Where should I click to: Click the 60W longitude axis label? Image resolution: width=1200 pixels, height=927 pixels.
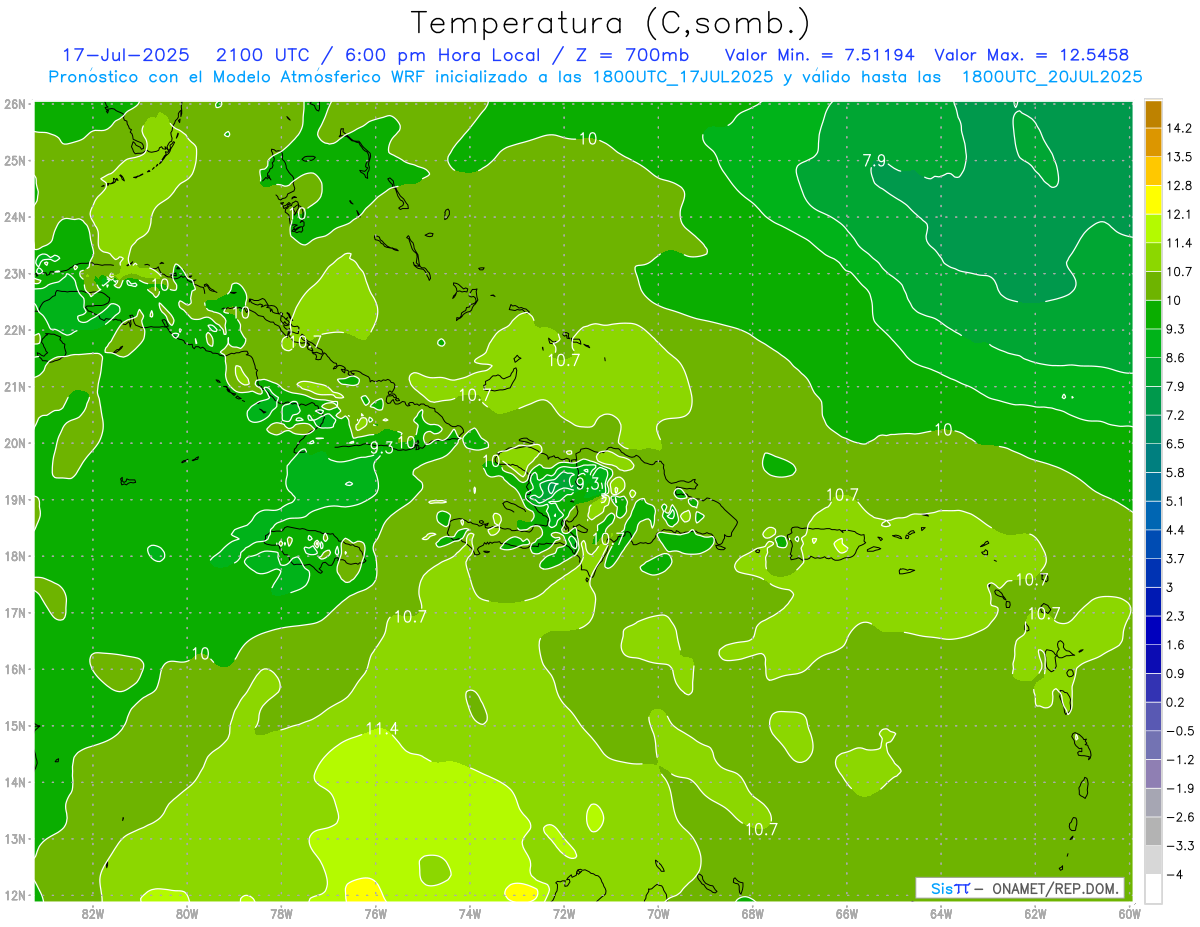(x=1129, y=913)
